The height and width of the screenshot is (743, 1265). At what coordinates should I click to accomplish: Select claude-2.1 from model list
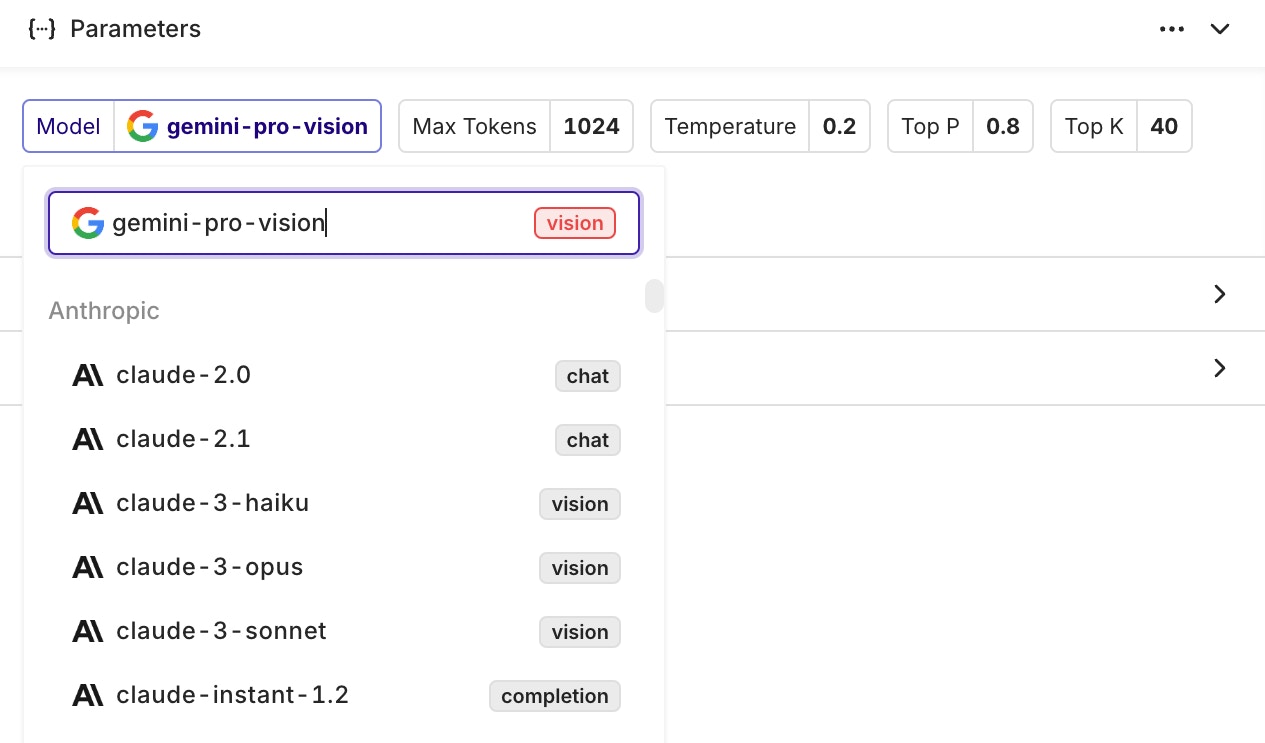pos(346,439)
